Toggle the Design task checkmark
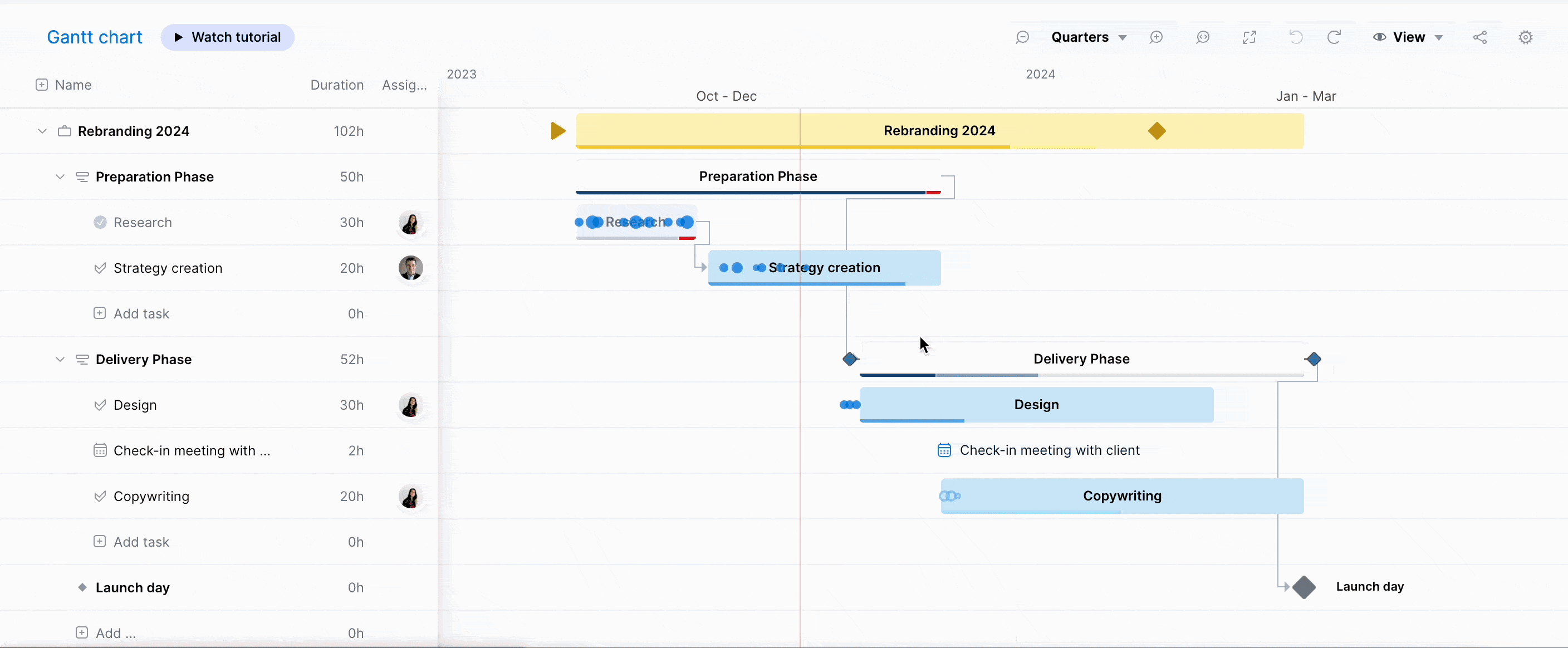The width and height of the screenshot is (1568, 648). click(100, 405)
